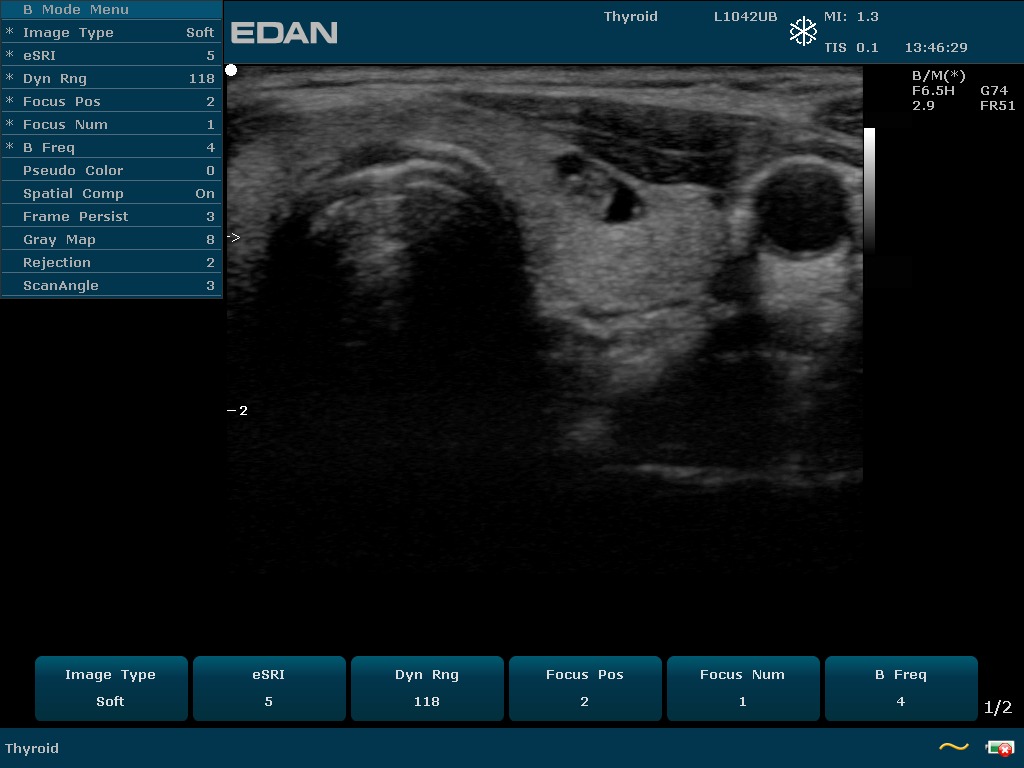Click the 1/2 page indicator

pyautogui.click(x=997, y=708)
